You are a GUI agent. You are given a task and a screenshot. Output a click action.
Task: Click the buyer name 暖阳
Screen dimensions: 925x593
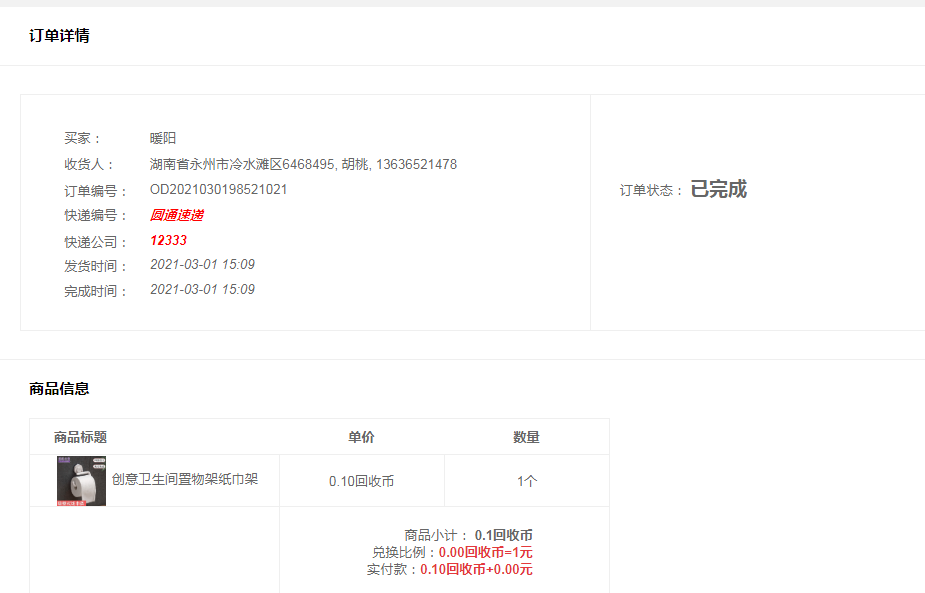[163, 138]
